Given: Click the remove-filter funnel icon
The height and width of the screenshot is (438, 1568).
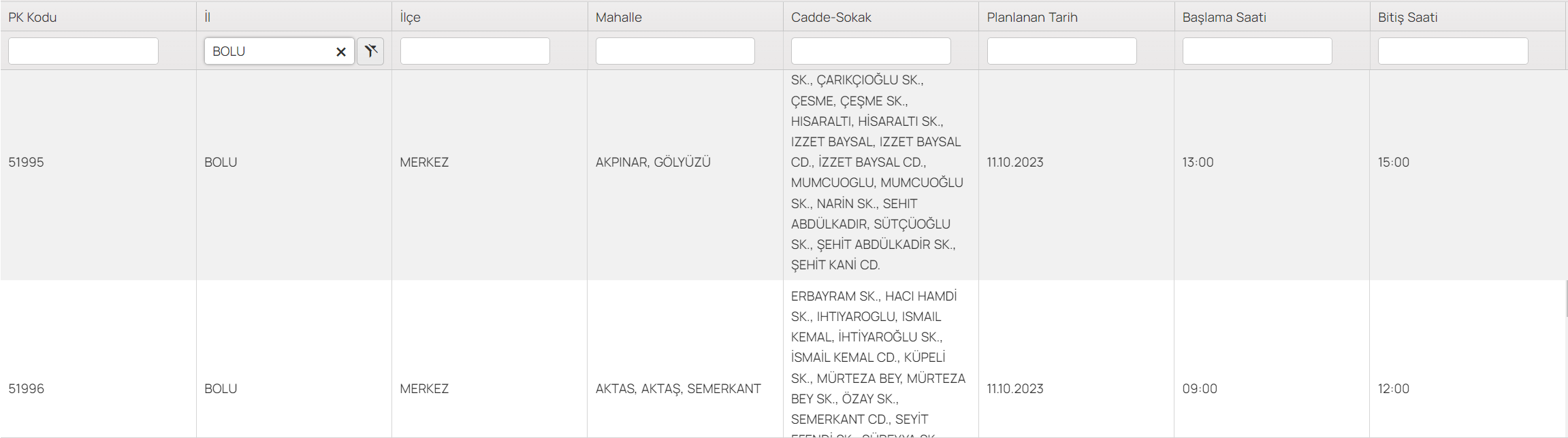Looking at the screenshot, I should [x=370, y=51].
